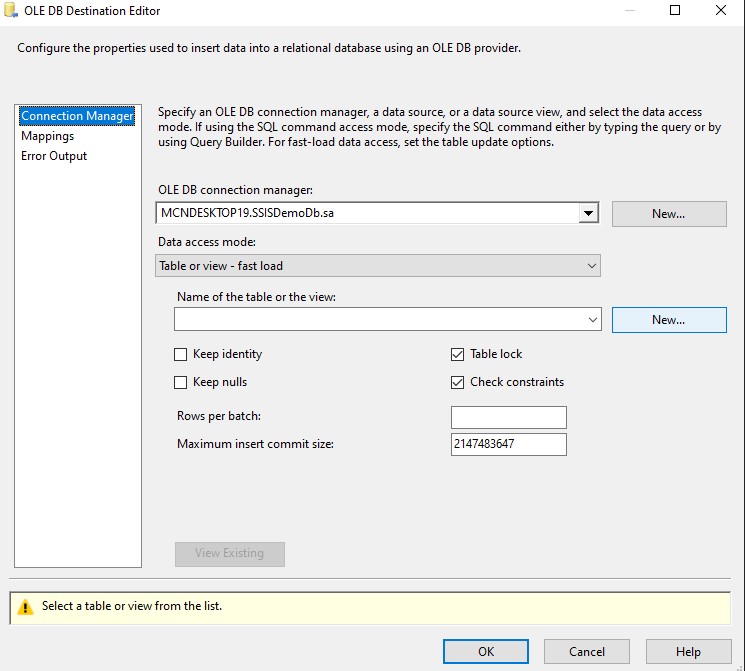
Task: Open the Help button
Action: pyautogui.click(x=688, y=651)
